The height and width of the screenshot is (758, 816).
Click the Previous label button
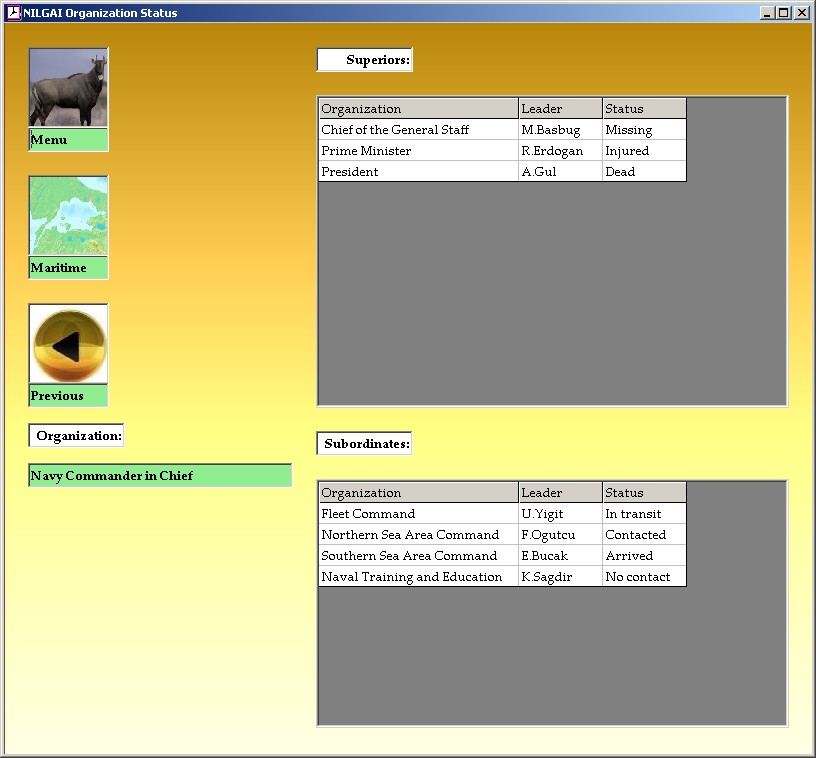68,396
